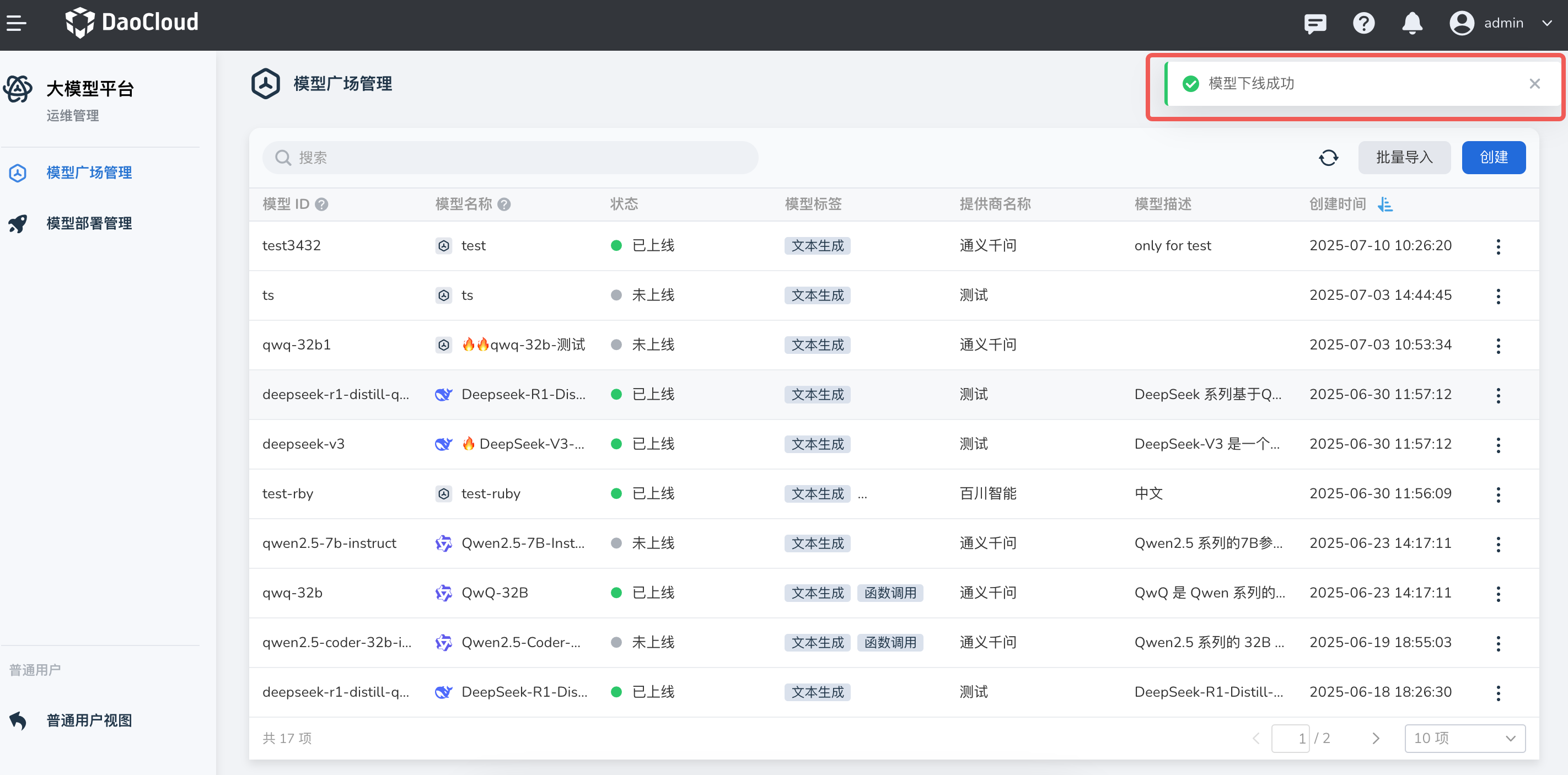Click the 批量导入 button

click(1404, 158)
